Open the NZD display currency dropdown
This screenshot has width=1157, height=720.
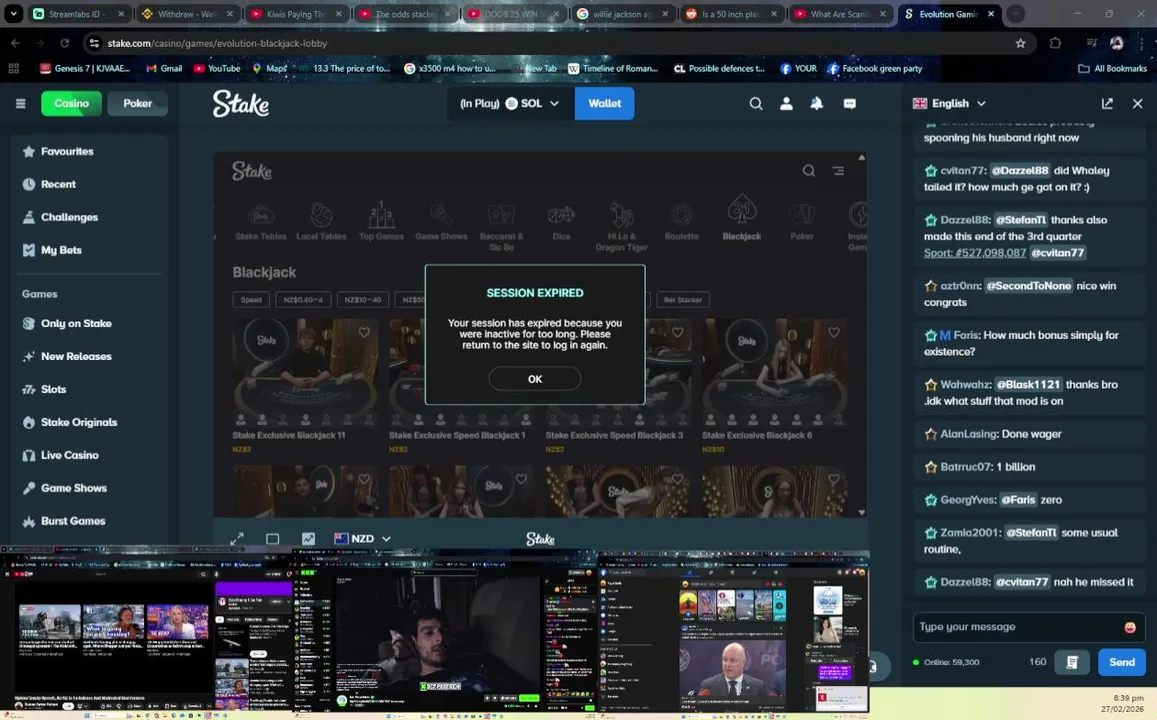tap(362, 539)
